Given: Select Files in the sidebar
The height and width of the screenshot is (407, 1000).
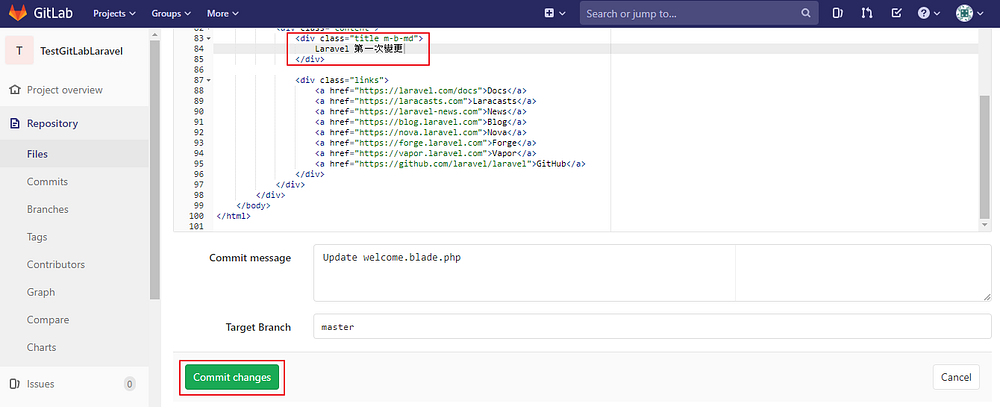Looking at the screenshot, I should [x=37, y=154].
